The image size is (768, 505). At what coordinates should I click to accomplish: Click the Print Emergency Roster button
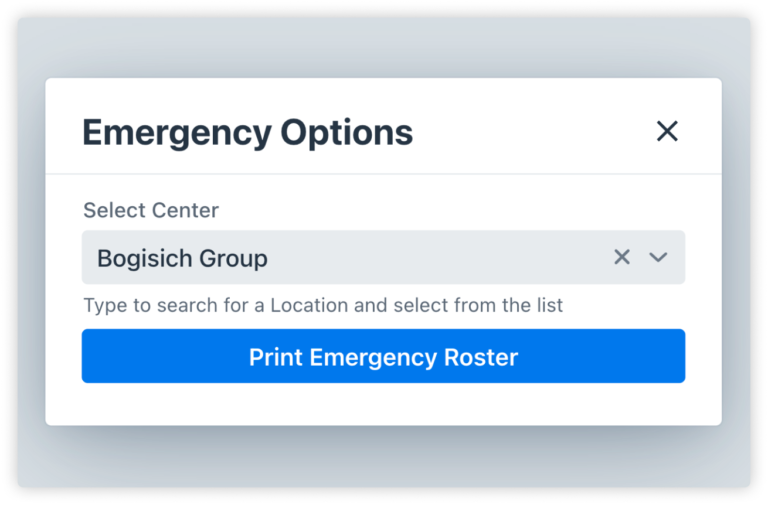pos(383,357)
